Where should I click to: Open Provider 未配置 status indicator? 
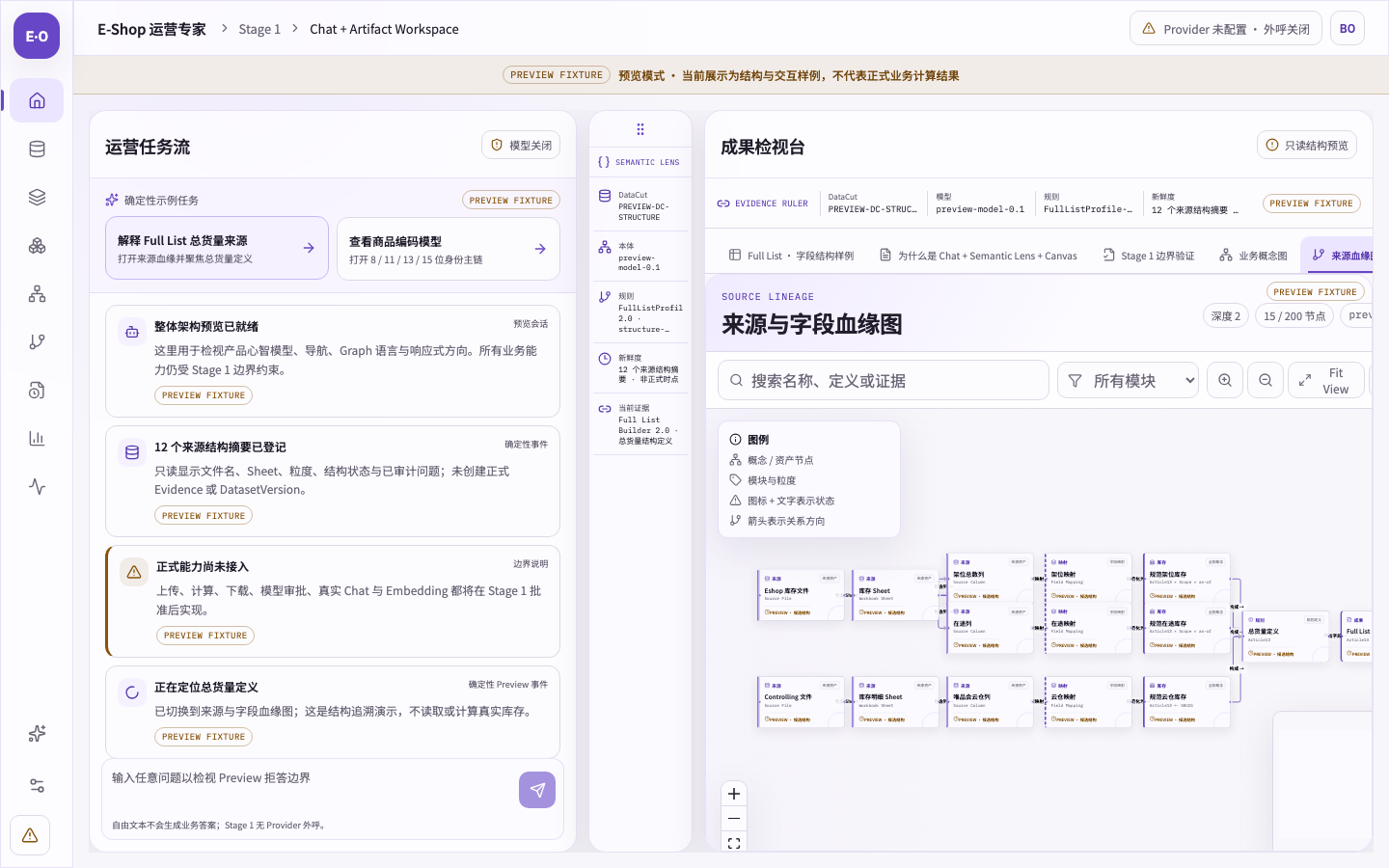click(1226, 29)
